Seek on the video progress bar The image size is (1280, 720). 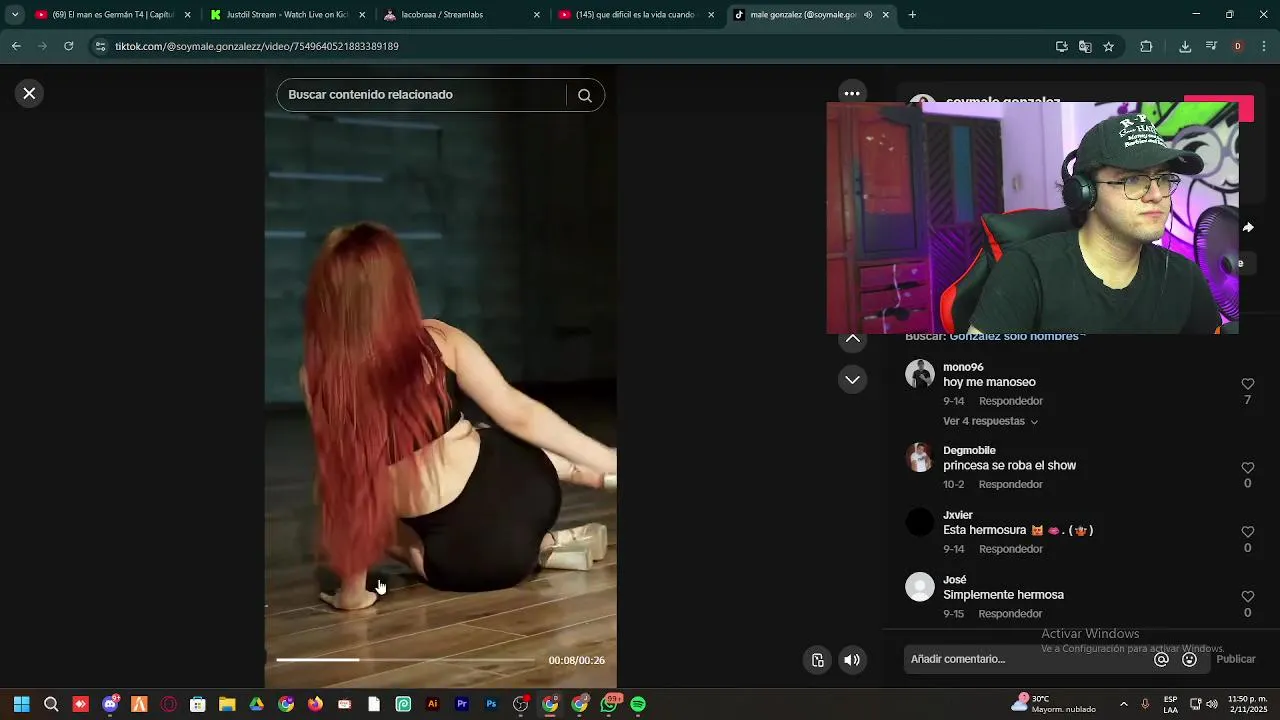click(405, 660)
